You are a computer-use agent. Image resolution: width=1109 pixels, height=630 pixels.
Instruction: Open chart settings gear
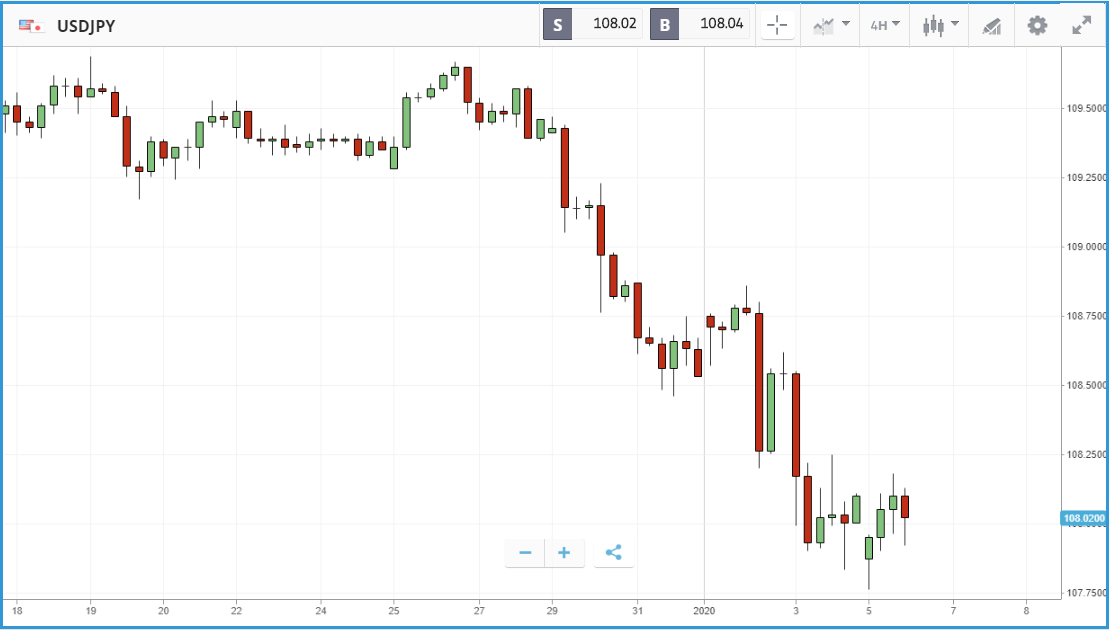click(x=1037, y=25)
